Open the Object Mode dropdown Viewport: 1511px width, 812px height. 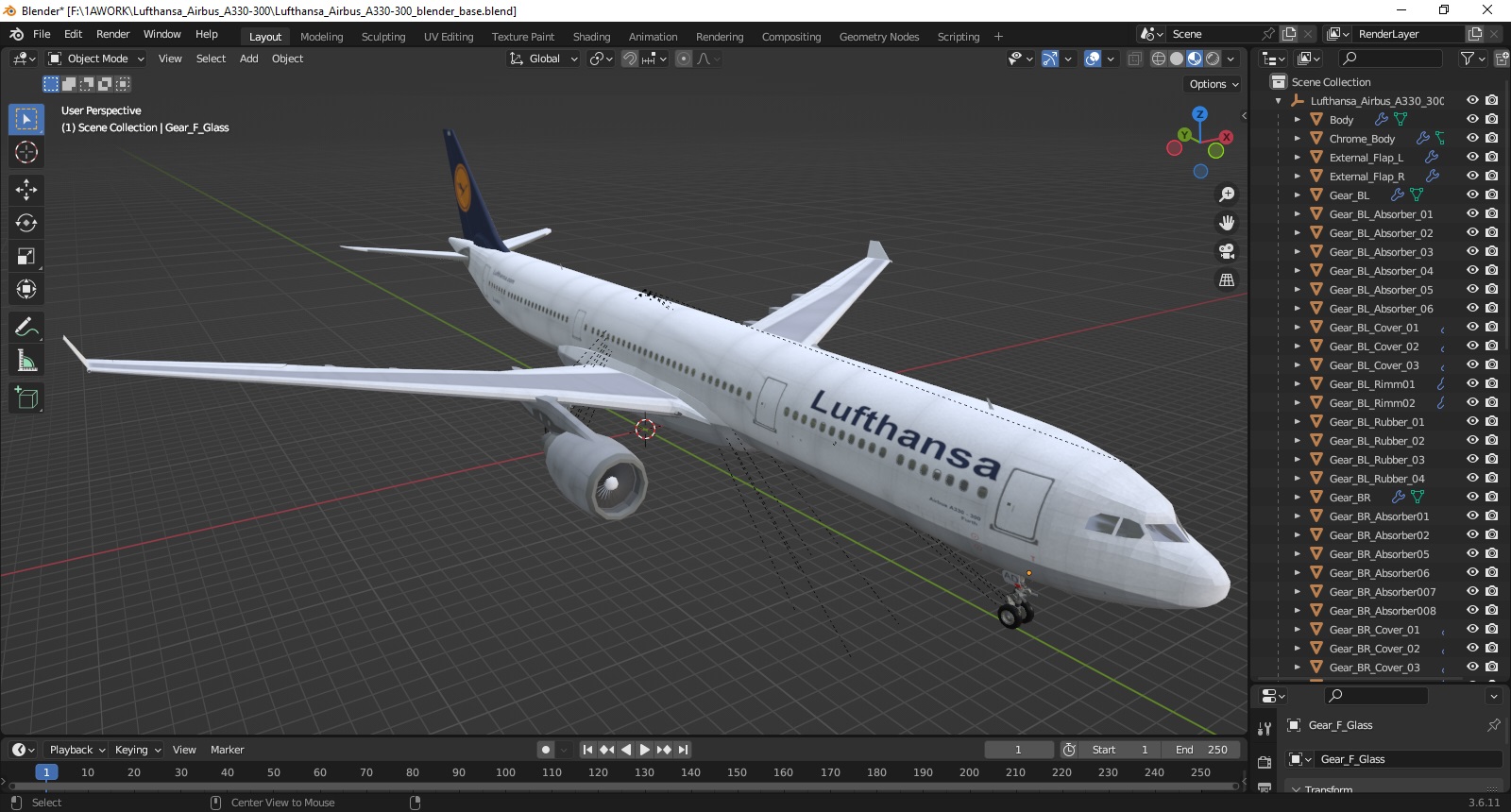click(96, 59)
